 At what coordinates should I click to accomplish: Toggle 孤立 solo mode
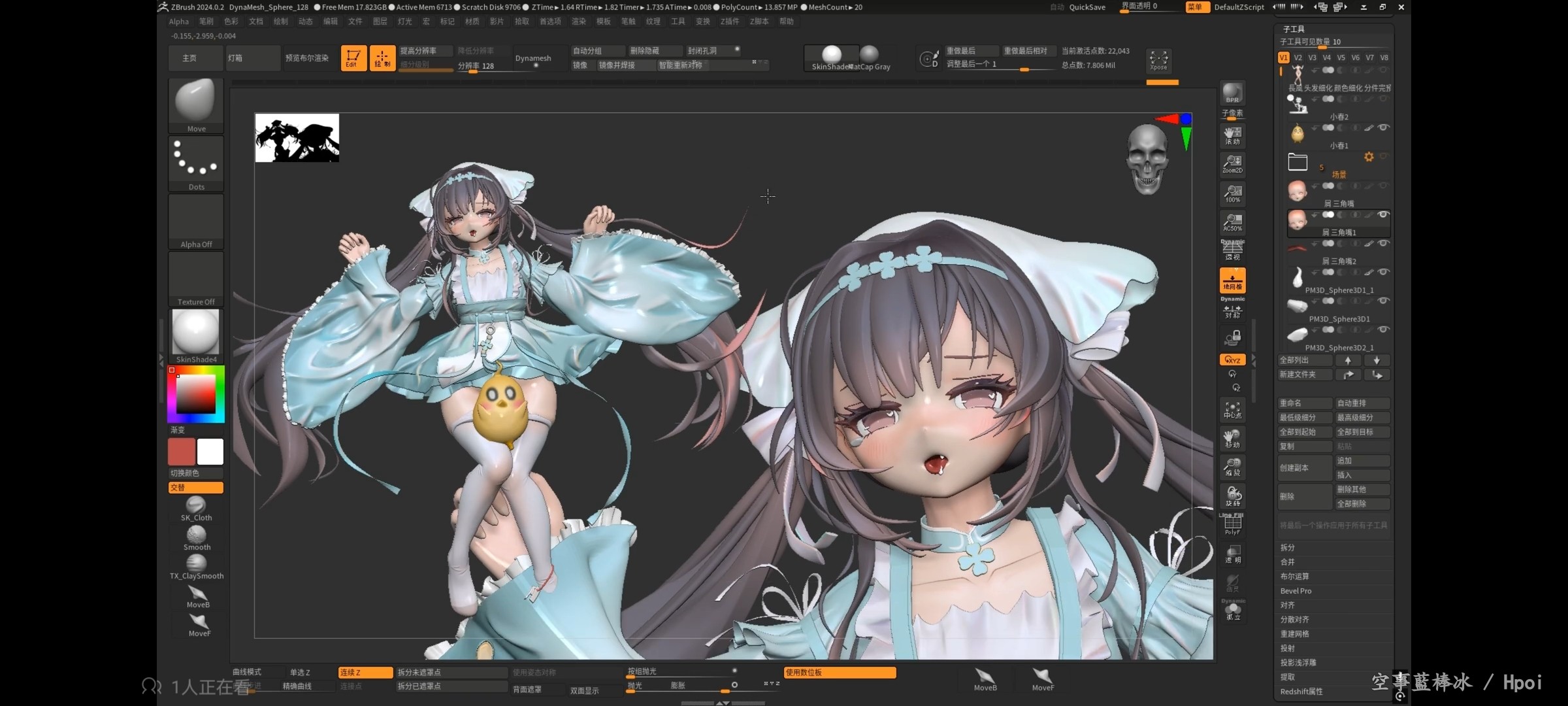pos(1233,611)
